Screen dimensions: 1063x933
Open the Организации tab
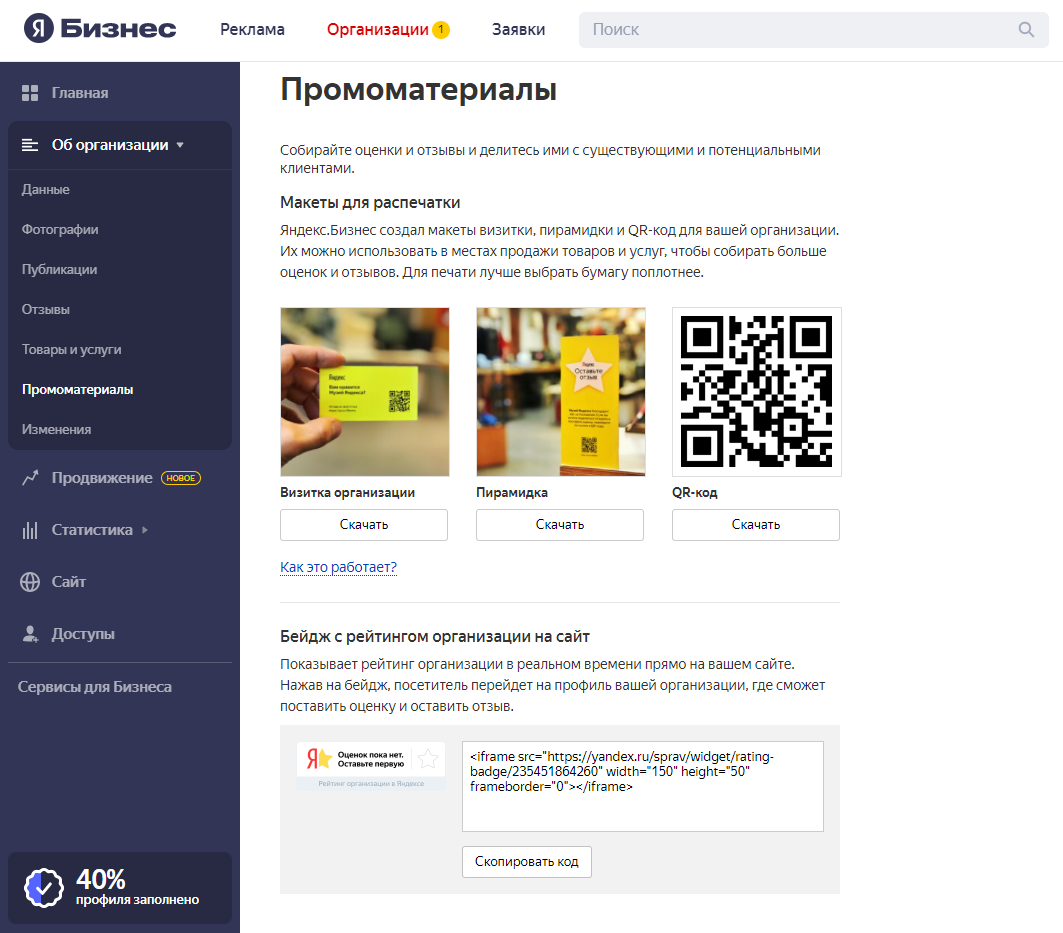[378, 30]
